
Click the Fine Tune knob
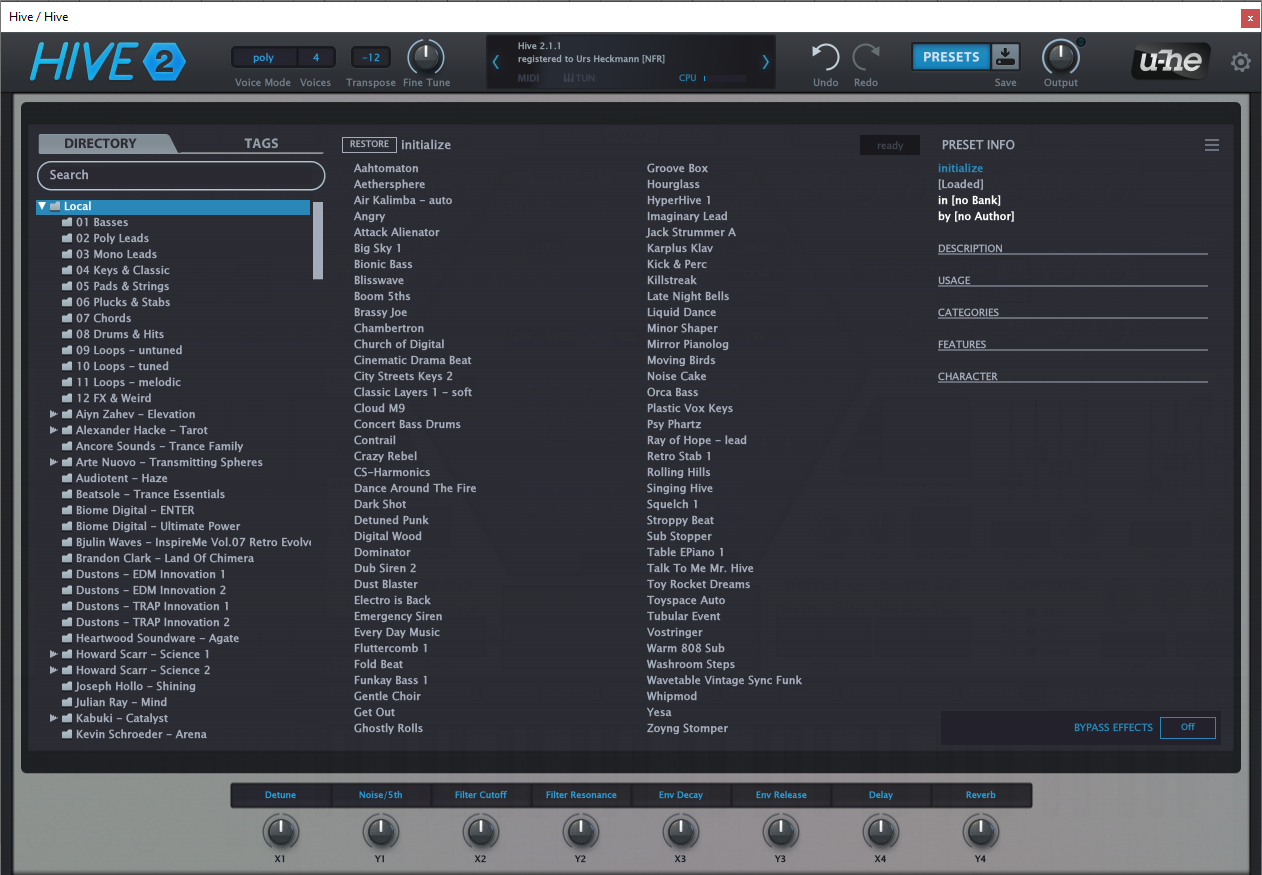click(426, 57)
